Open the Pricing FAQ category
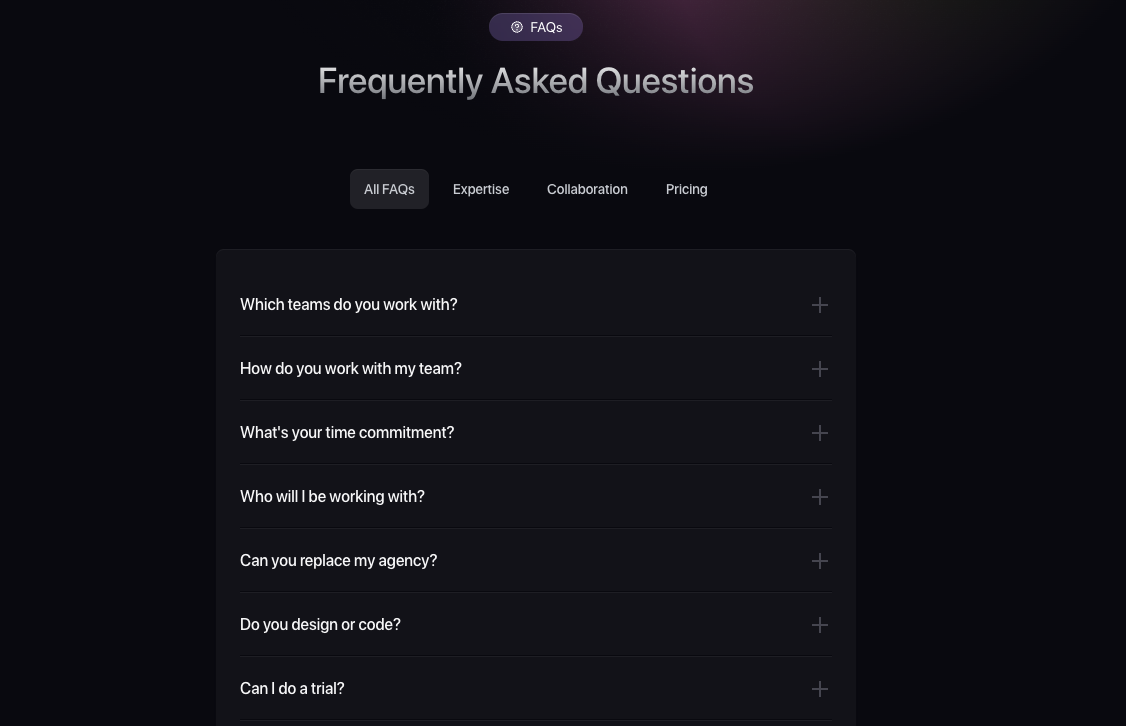1126x726 pixels. pyautogui.click(x=687, y=189)
